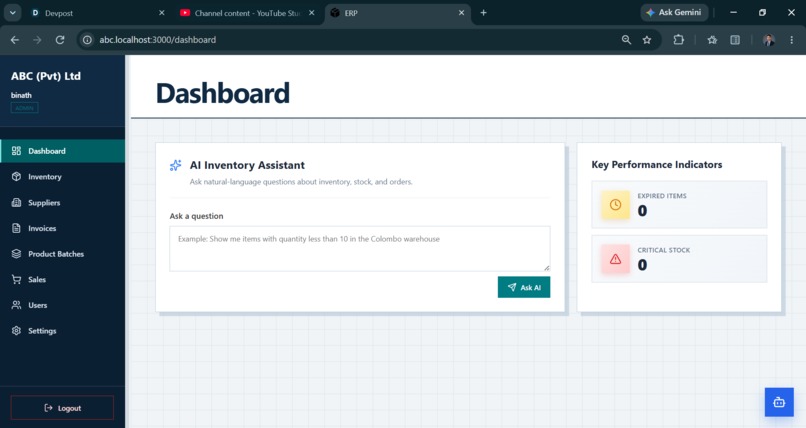The height and width of the screenshot is (428, 806).
Task: Open the tab search dropdown
Action: pos(12,13)
